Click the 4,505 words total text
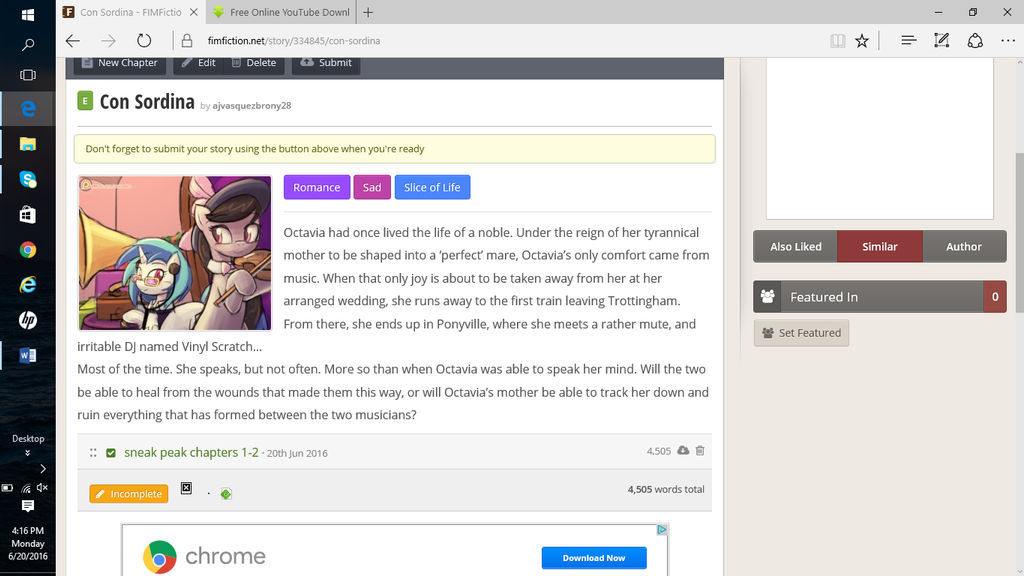The height and width of the screenshot is (576, 1024). point(665,489)
